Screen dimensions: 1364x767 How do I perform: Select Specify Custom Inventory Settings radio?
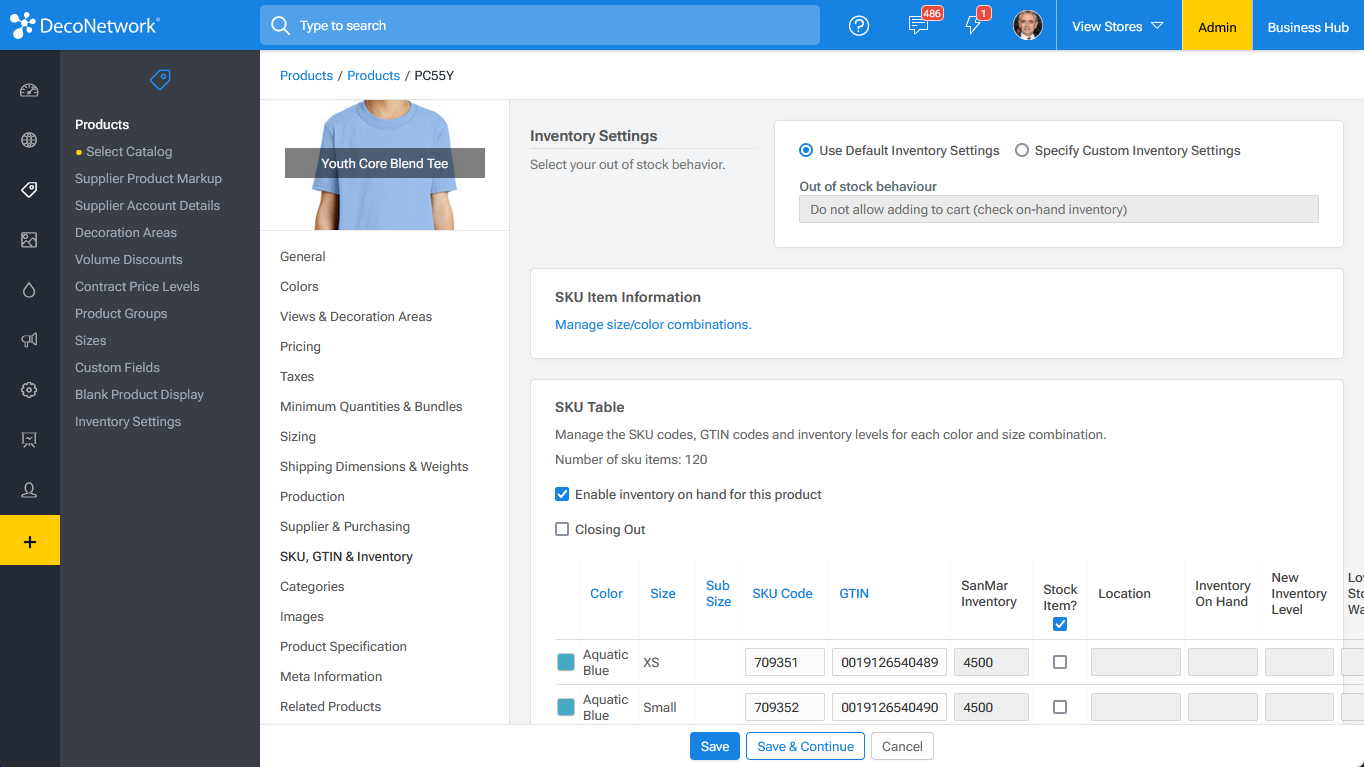[1022, 151]
